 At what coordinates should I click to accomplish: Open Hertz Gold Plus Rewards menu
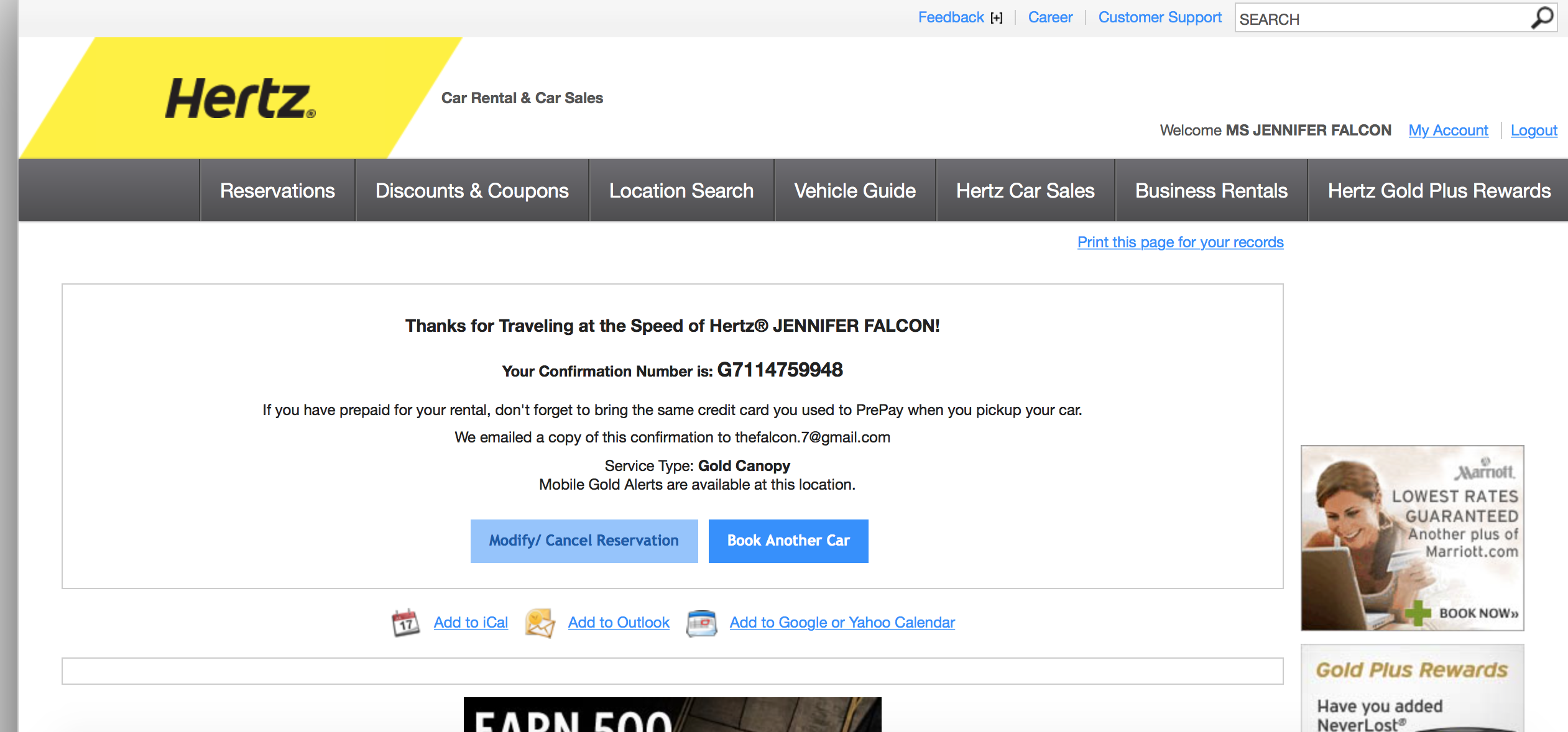[x=1439, y=190]
